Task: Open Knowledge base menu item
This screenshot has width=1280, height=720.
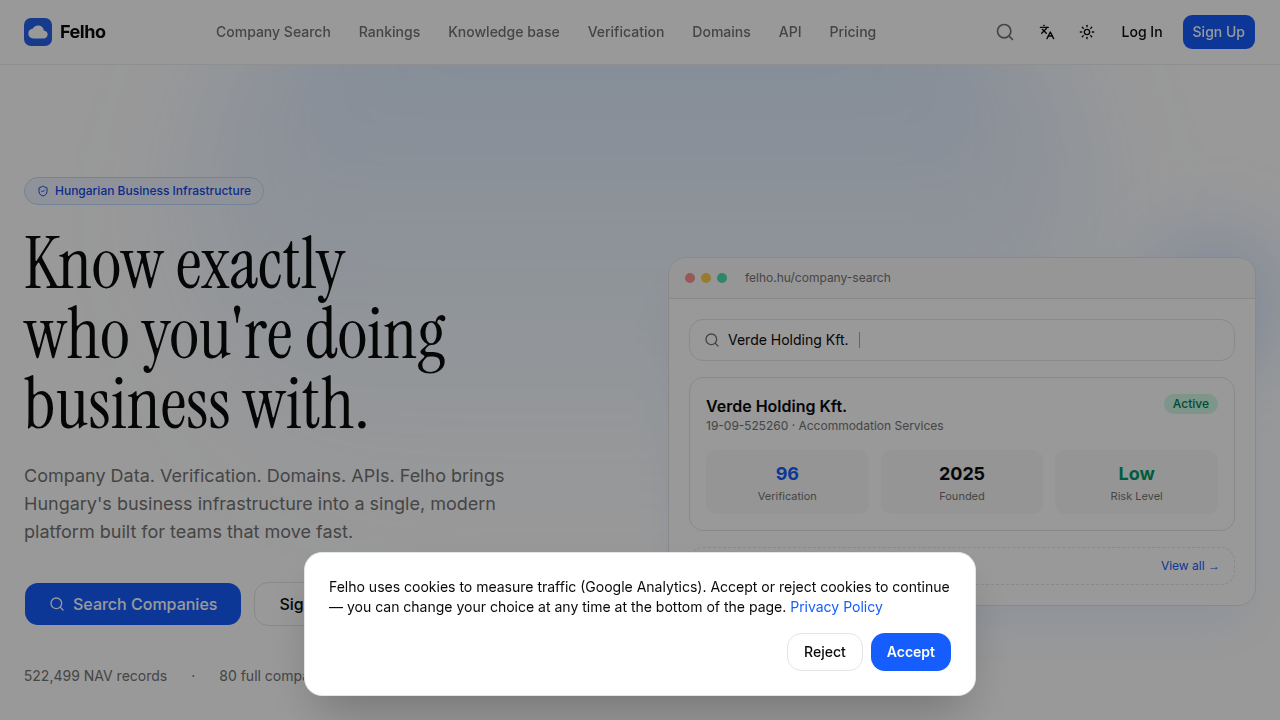Action: coord(504,32)
